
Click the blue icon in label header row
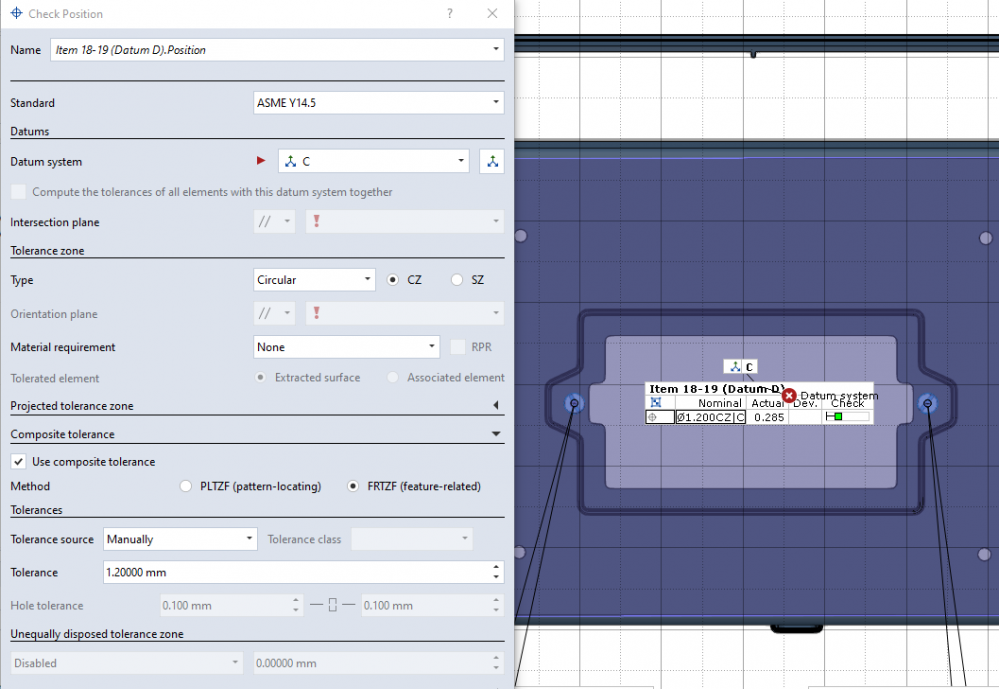pos(656,403)
